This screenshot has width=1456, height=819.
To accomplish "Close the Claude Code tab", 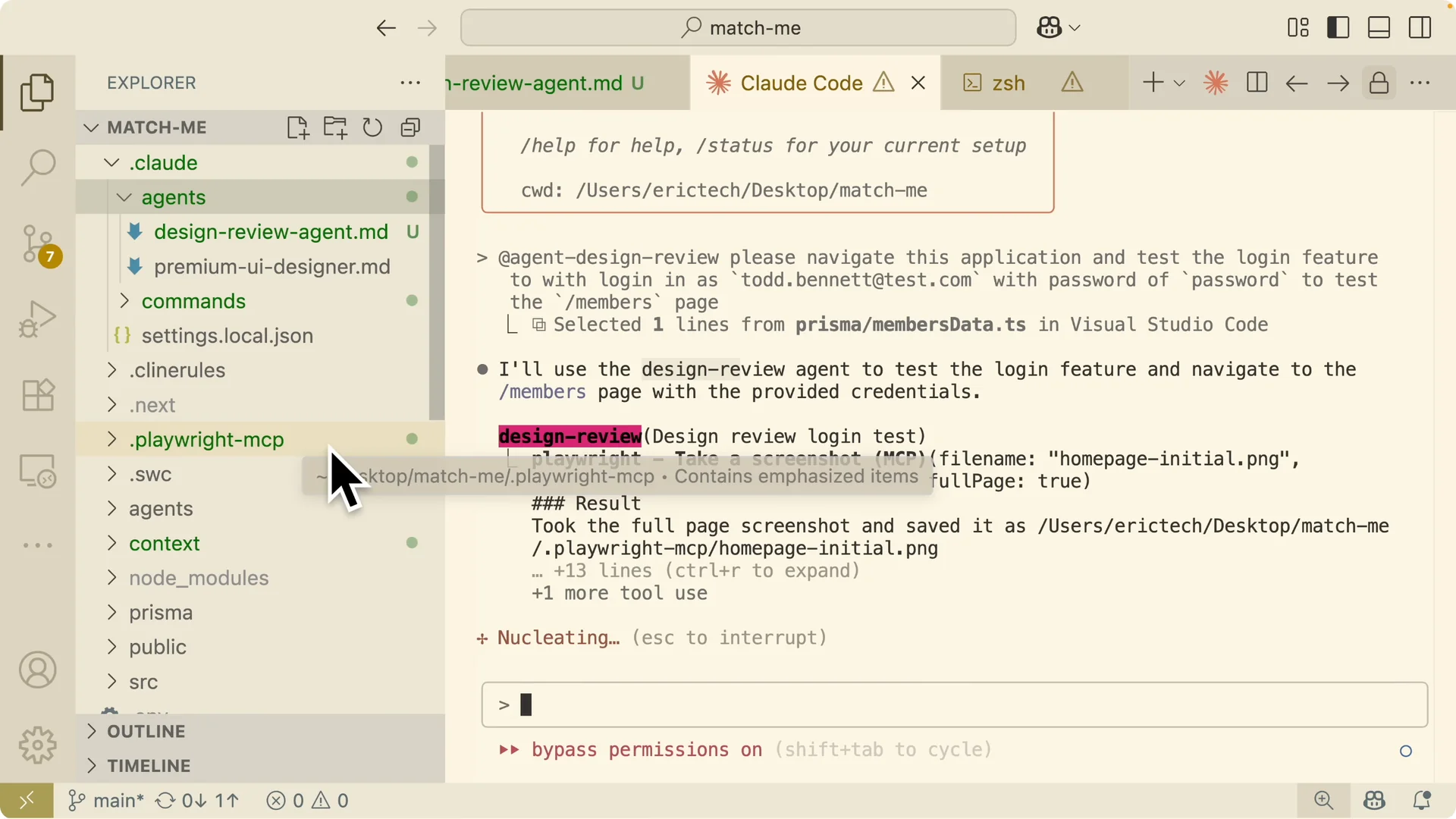I will coord(918,83).
